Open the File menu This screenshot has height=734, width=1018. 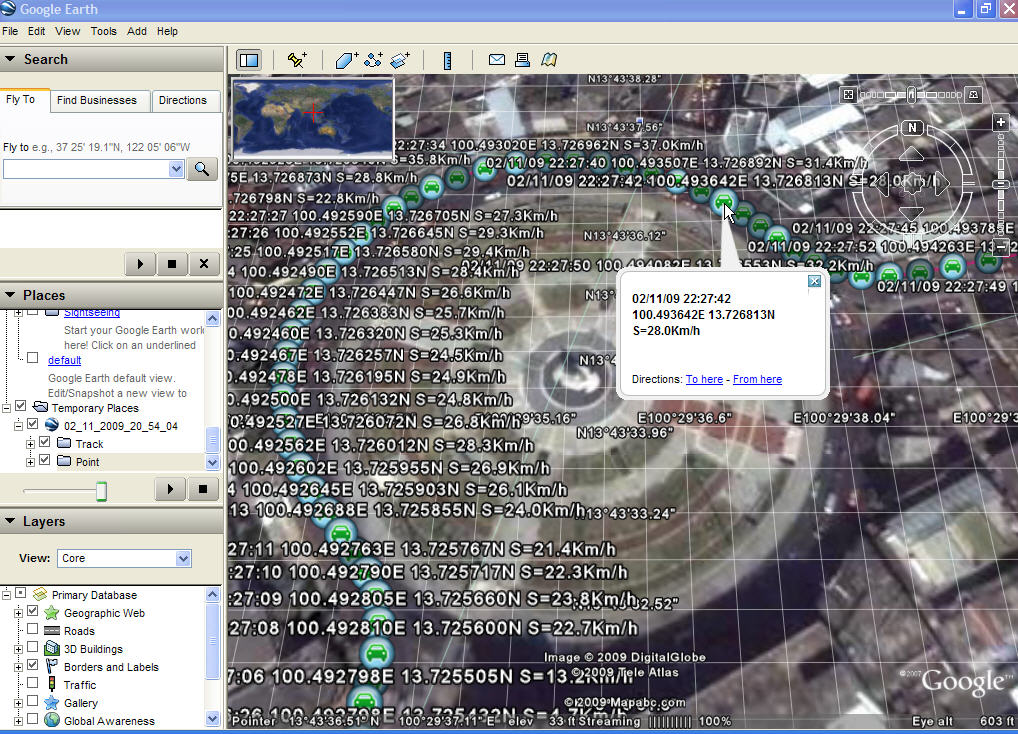pyautogui.click(x=10, y=31)
